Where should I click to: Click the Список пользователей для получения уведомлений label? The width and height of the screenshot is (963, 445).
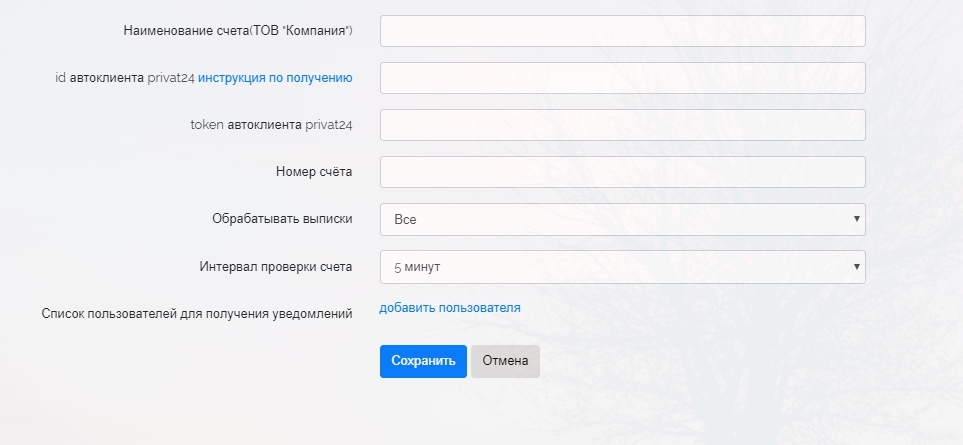(x=197, y=314)
